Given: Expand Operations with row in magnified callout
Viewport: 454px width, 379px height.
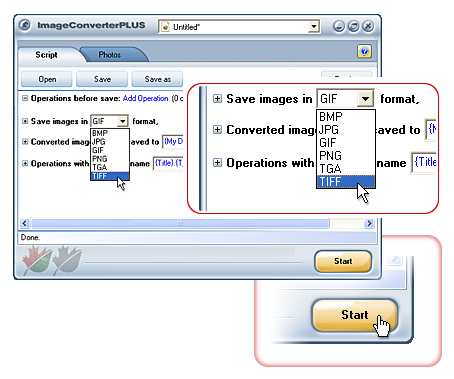Looking at the screenshot, I should [x=217, y=162].
